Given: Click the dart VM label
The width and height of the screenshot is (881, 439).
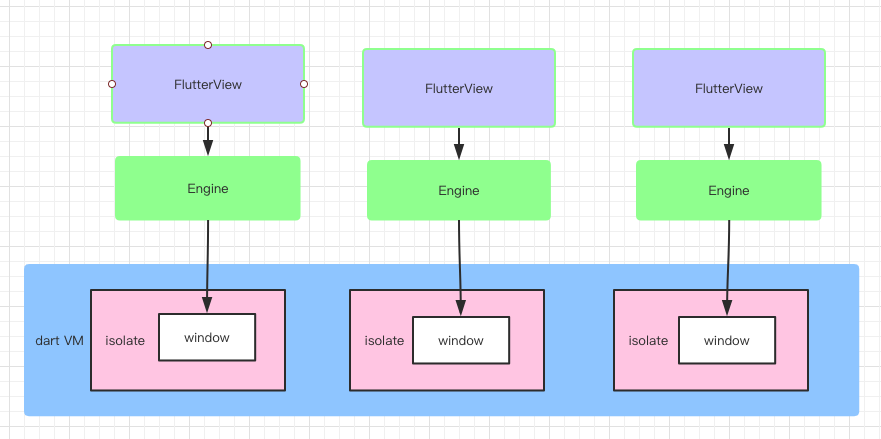Looking at the screenshot, I should tap(60, 341).
